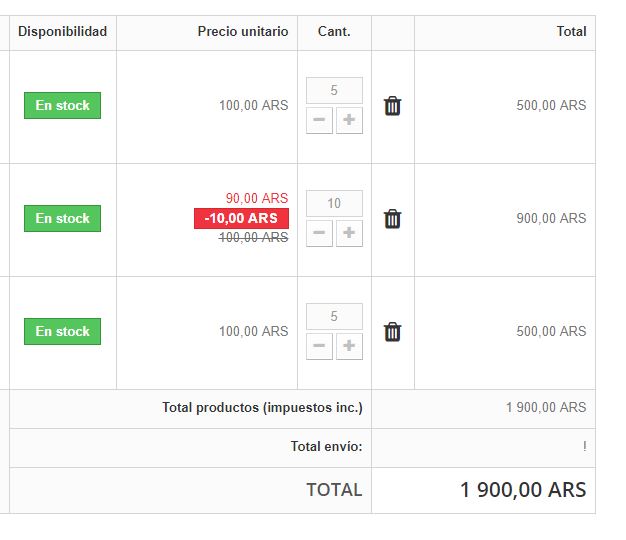
Task: Increase quantity of the first product
Action: [349, 121]
